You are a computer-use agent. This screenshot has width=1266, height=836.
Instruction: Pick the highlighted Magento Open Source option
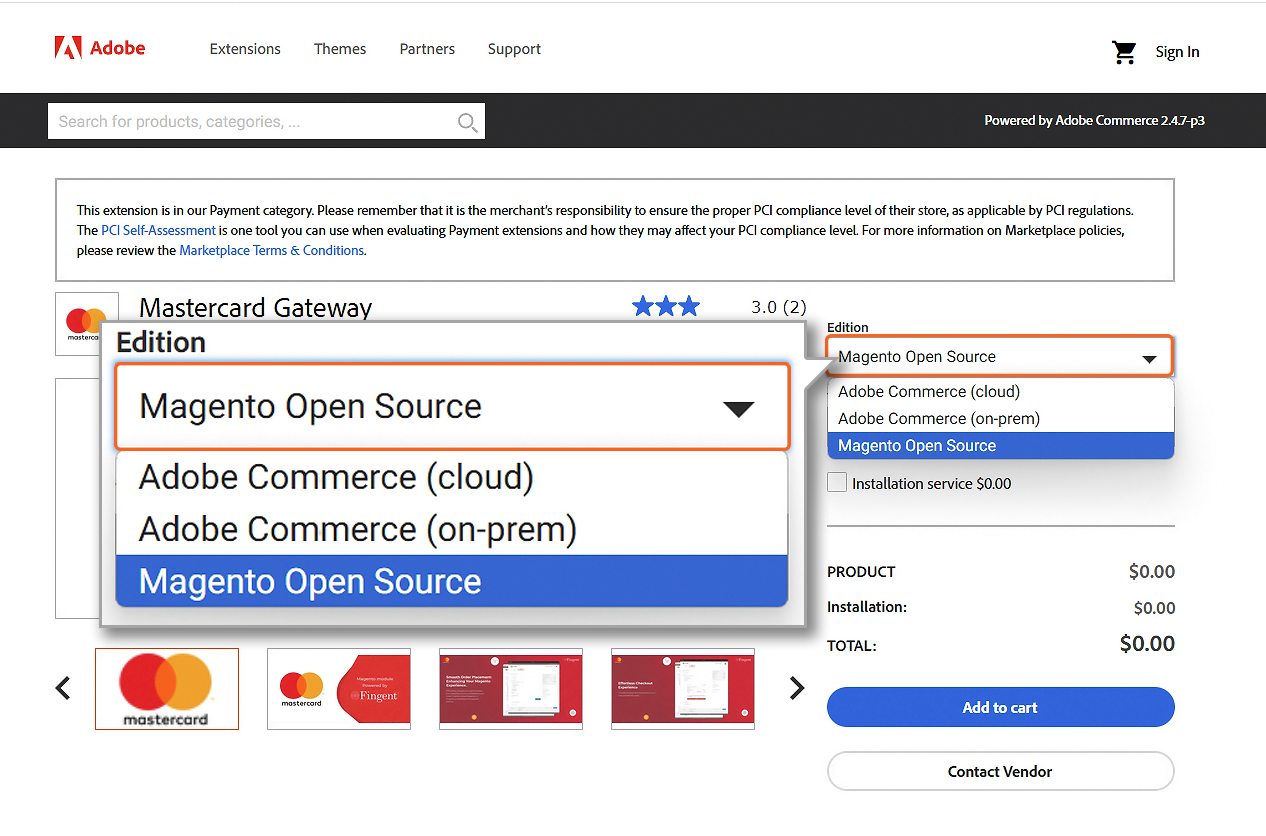(x=1000, y=446)
